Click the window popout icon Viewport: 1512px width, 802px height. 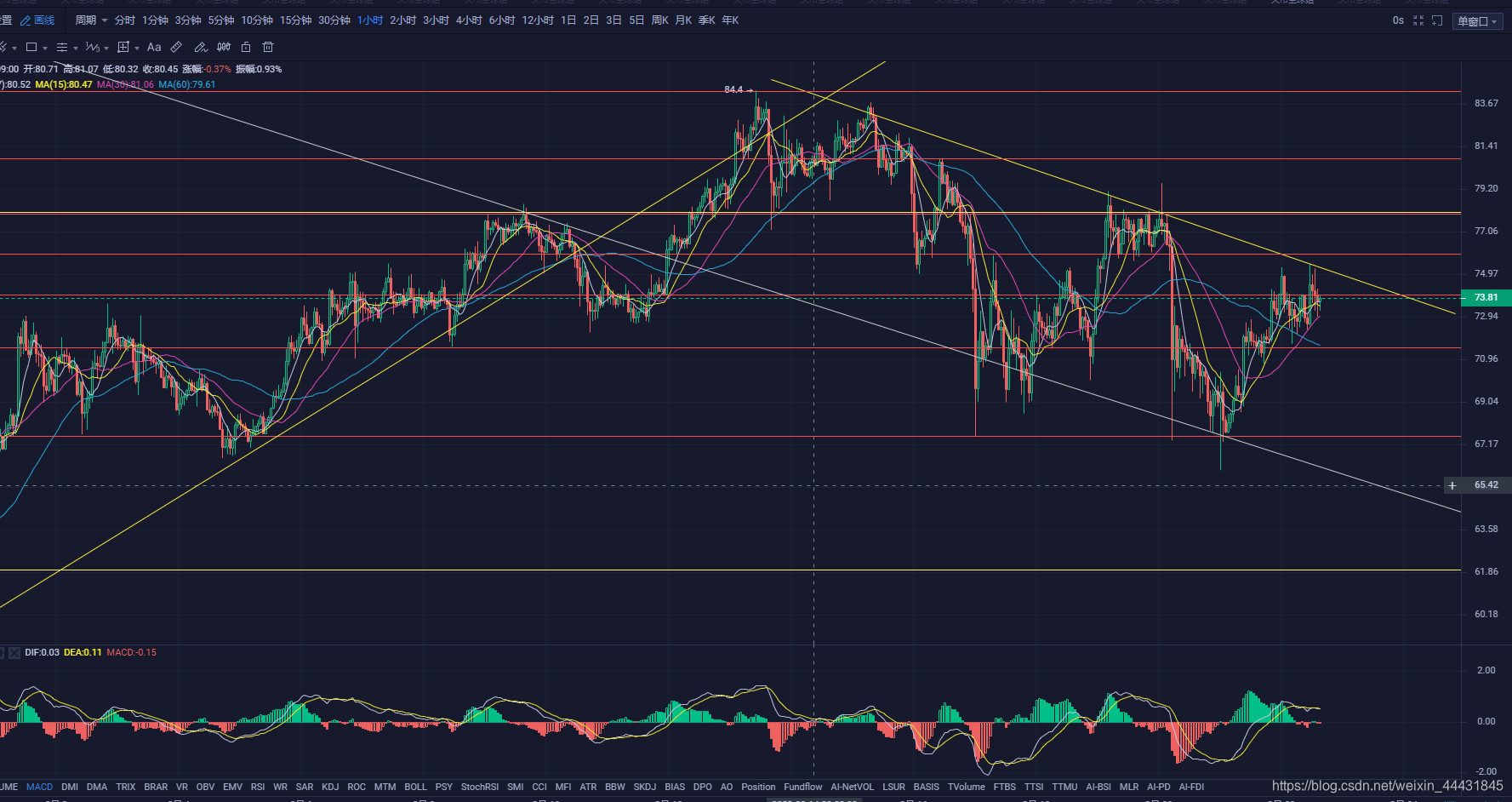1437,20
